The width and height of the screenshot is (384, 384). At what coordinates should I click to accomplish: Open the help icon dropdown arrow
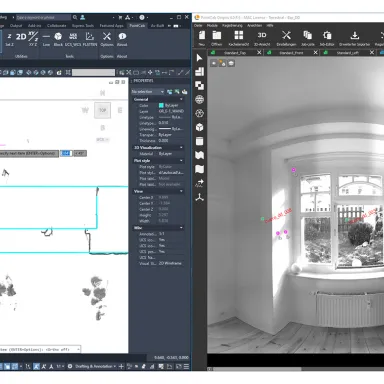pyautogui.click(x=147, y=17)
